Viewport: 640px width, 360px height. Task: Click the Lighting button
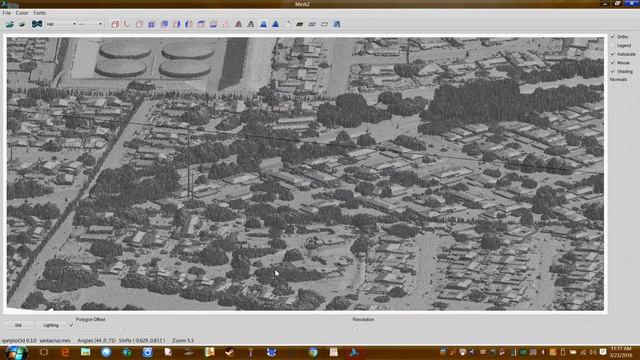[51, 325]
